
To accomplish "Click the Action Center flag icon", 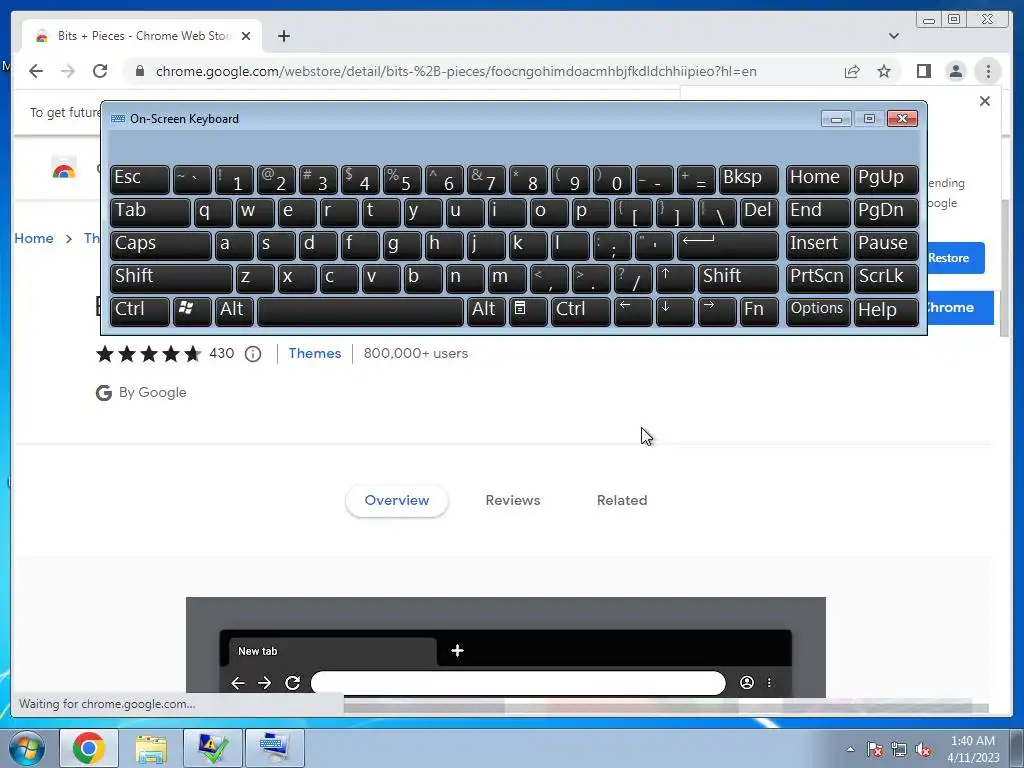I will click(x=875, y=750).
